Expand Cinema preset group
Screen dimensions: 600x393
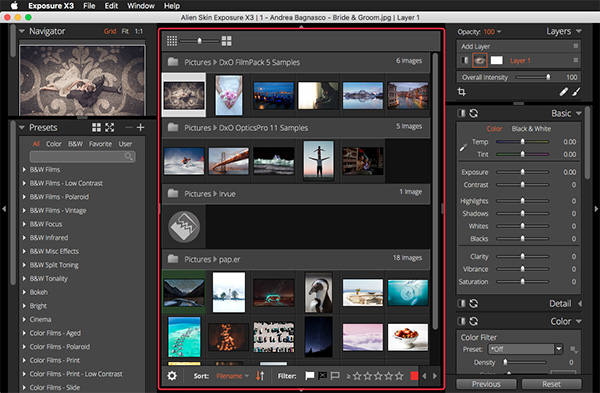(24, 319)
